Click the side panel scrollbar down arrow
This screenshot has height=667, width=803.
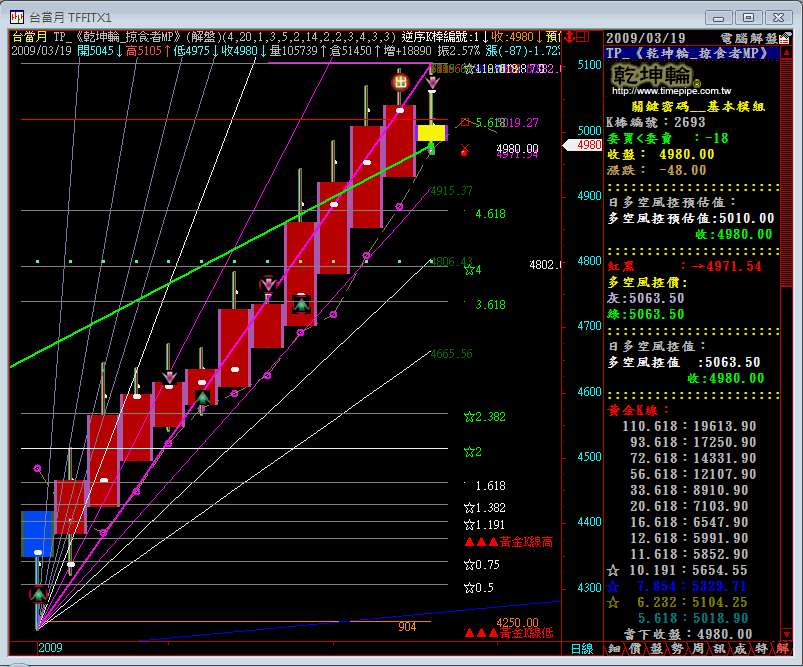(x=786, y=635)
